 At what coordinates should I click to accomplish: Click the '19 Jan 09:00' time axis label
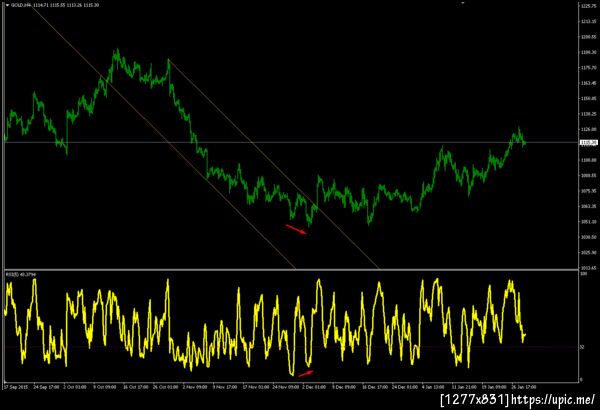click(x=494, y=387)
